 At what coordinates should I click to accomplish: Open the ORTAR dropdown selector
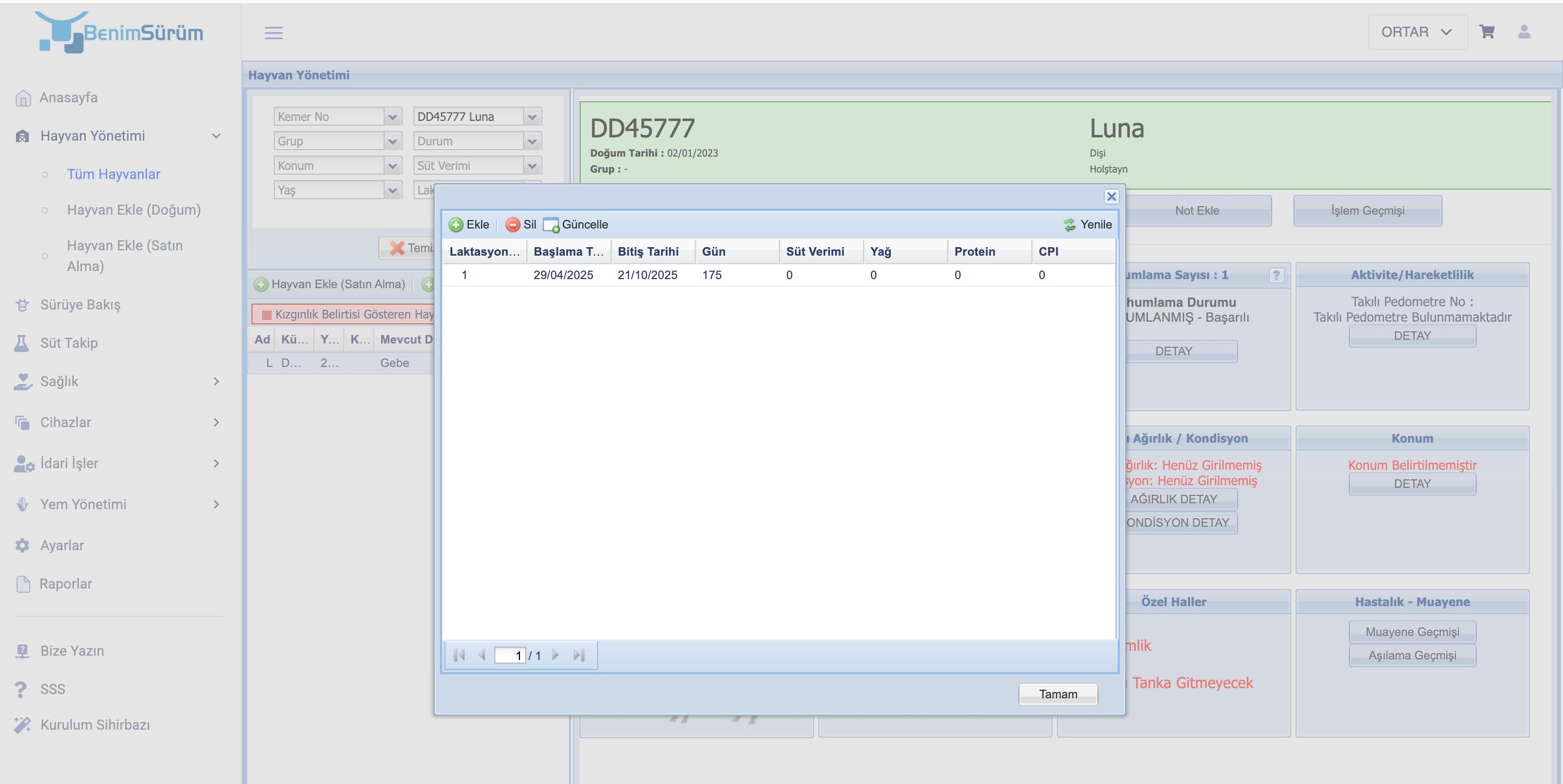pyautogui.click(x=1417, y=32)
